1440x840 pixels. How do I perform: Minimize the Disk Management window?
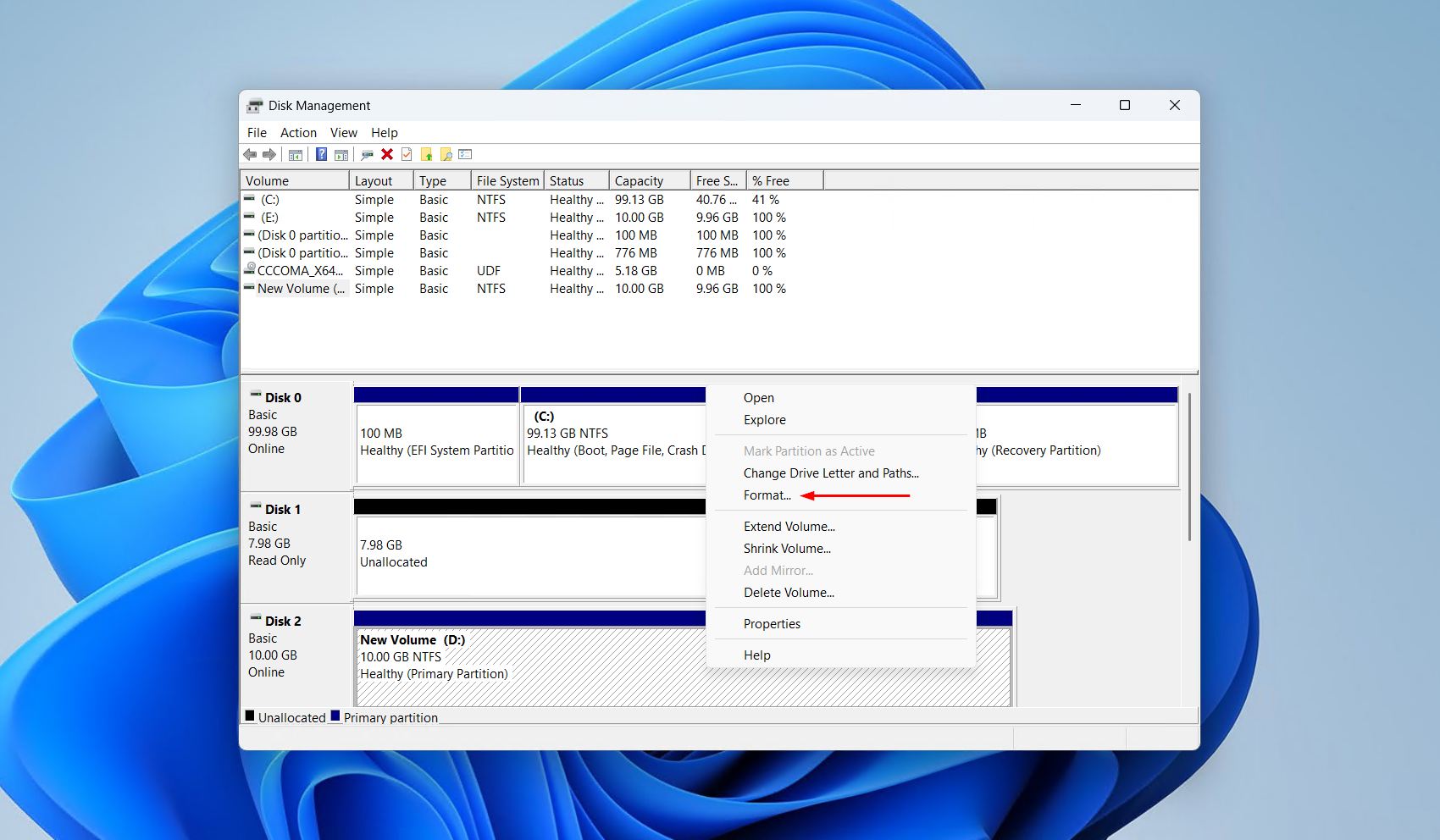[x=1076, y=105]
